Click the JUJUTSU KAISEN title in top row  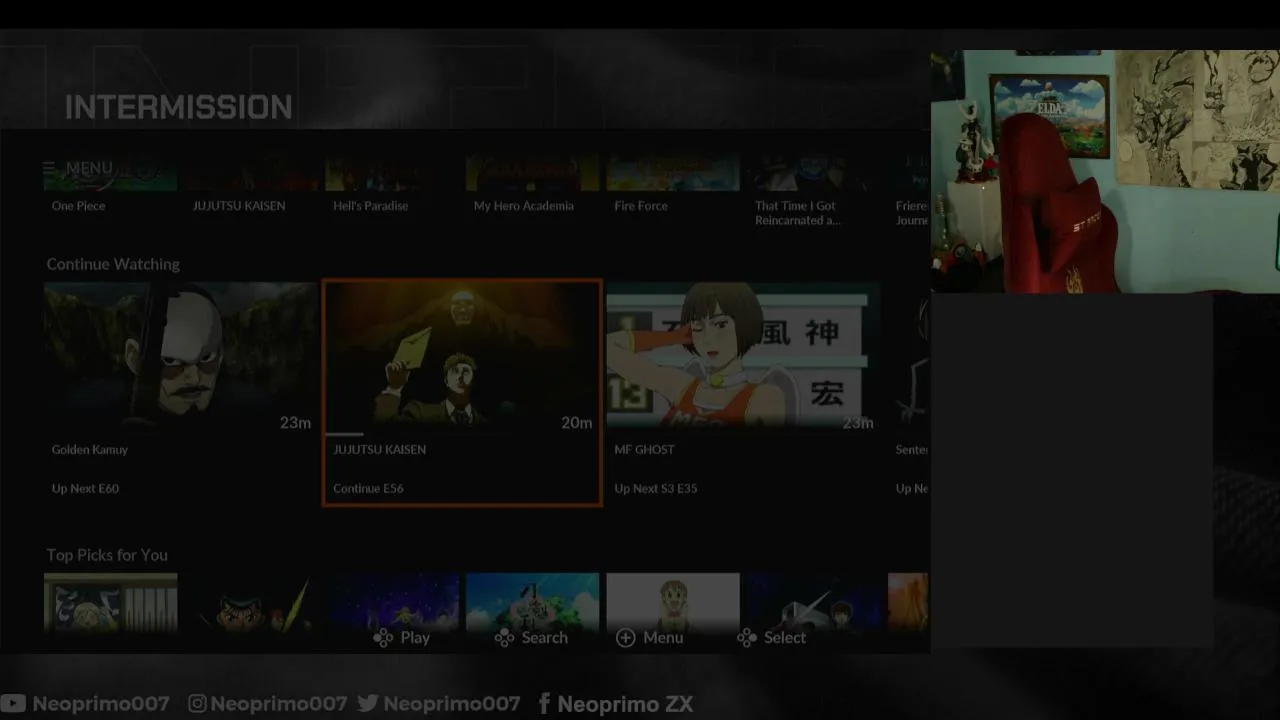[x=239, y=206]
